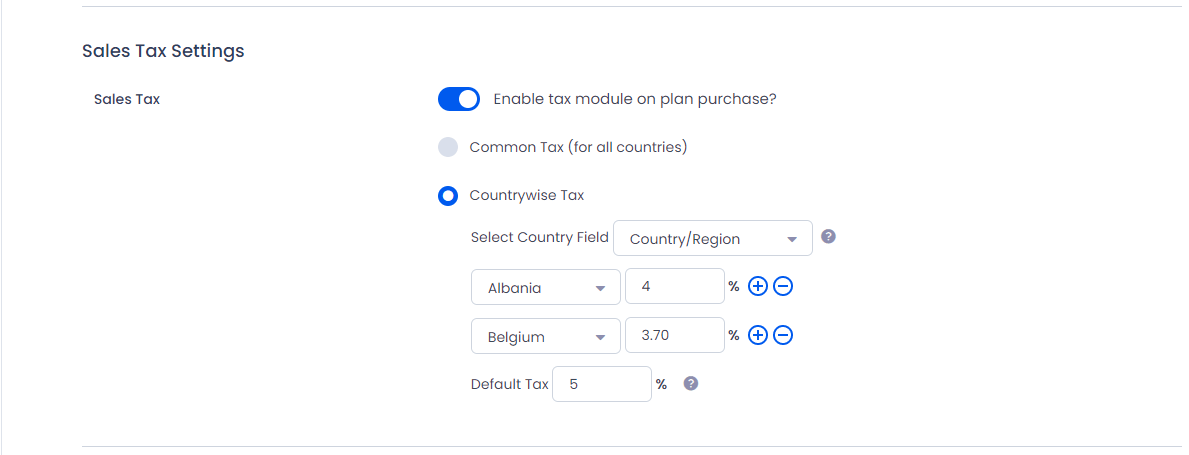
Task: Open the Belgium country dropdown
Action: tap(546, 335)
